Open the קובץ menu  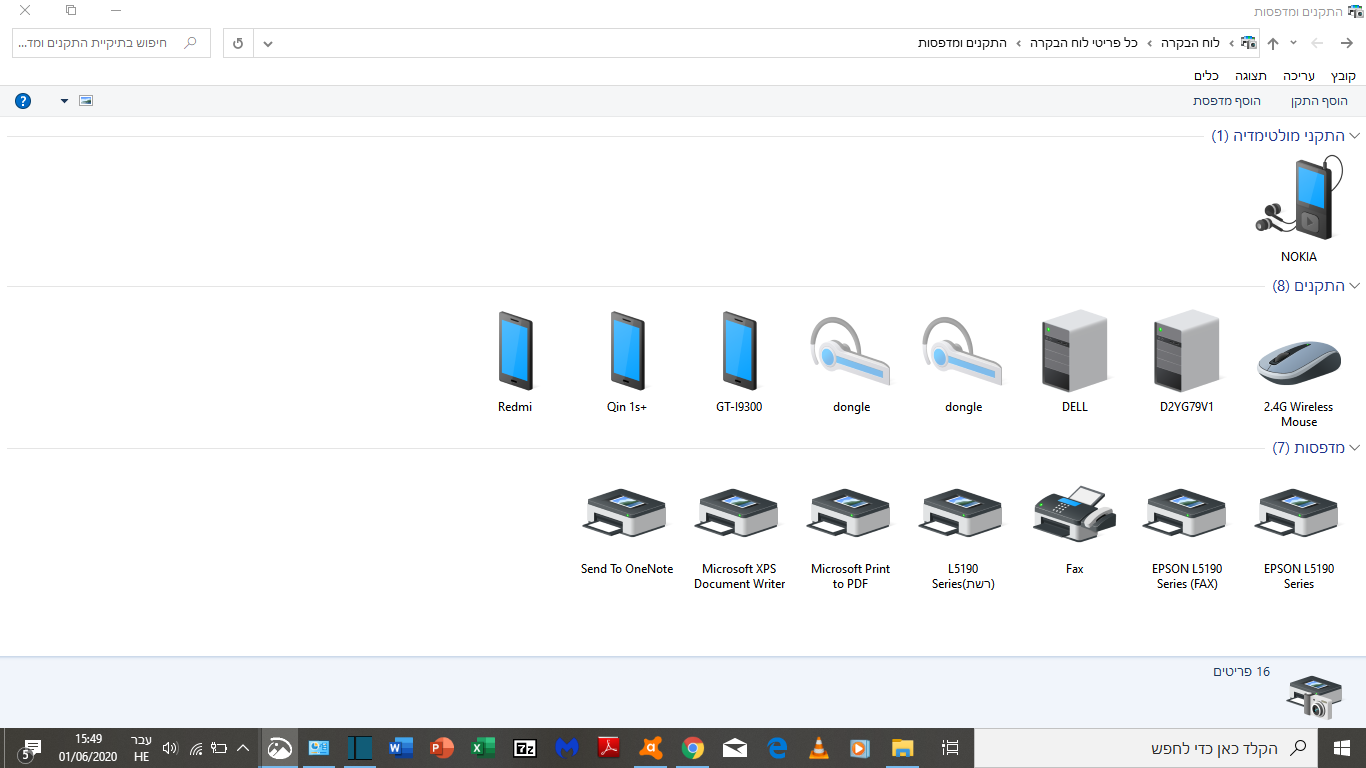coord(1343,76)
